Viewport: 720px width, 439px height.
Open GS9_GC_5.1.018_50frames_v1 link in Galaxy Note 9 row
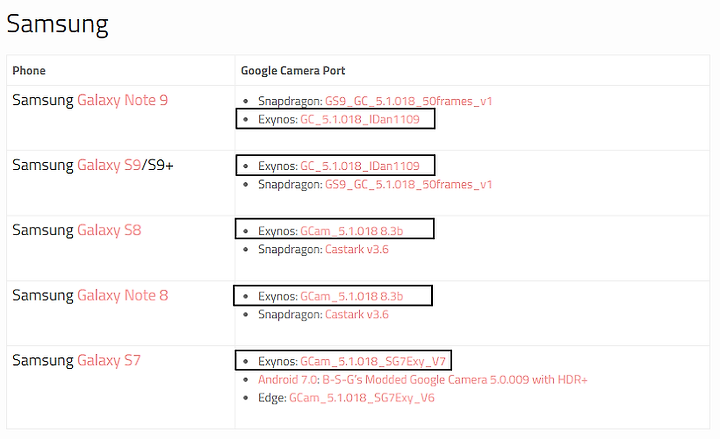point(409,101)
